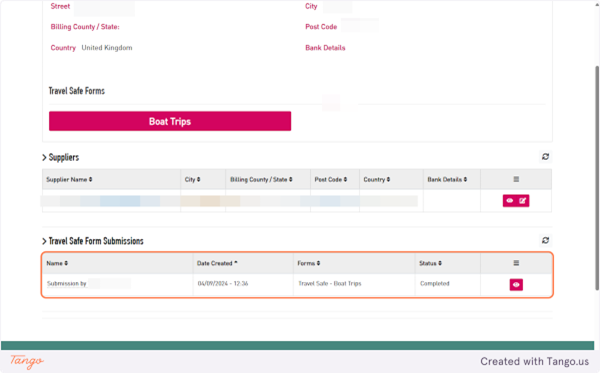
Task: Open the Suppliers table hamburger menu
Action: pos(516,179)
